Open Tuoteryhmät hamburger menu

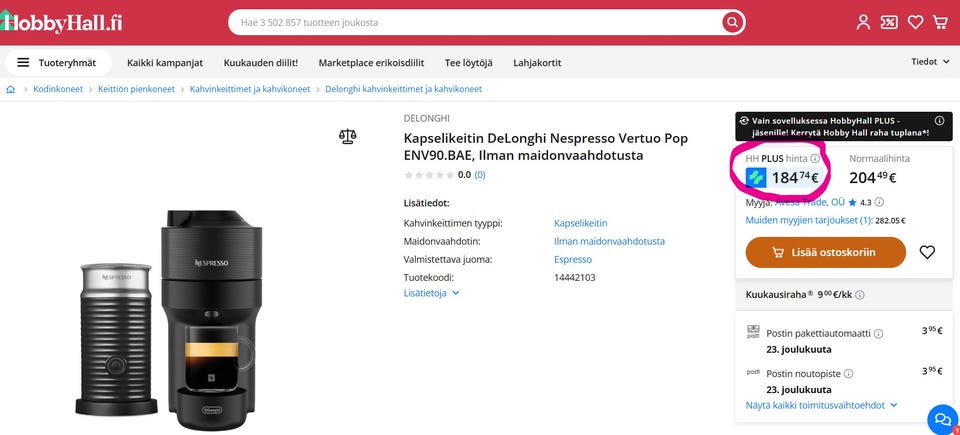(x=58, y=62)
